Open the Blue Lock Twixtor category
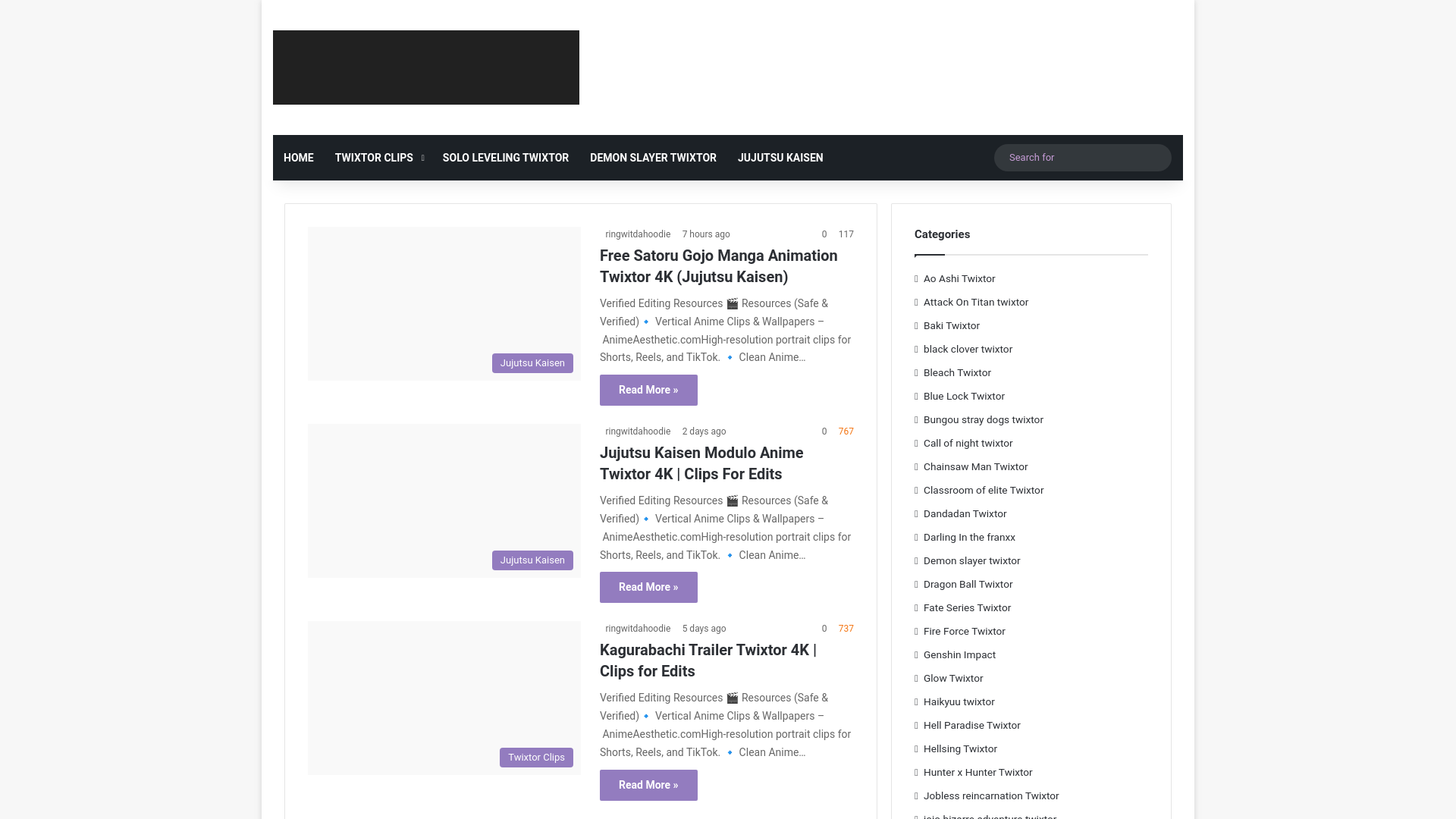 point(964,397)
